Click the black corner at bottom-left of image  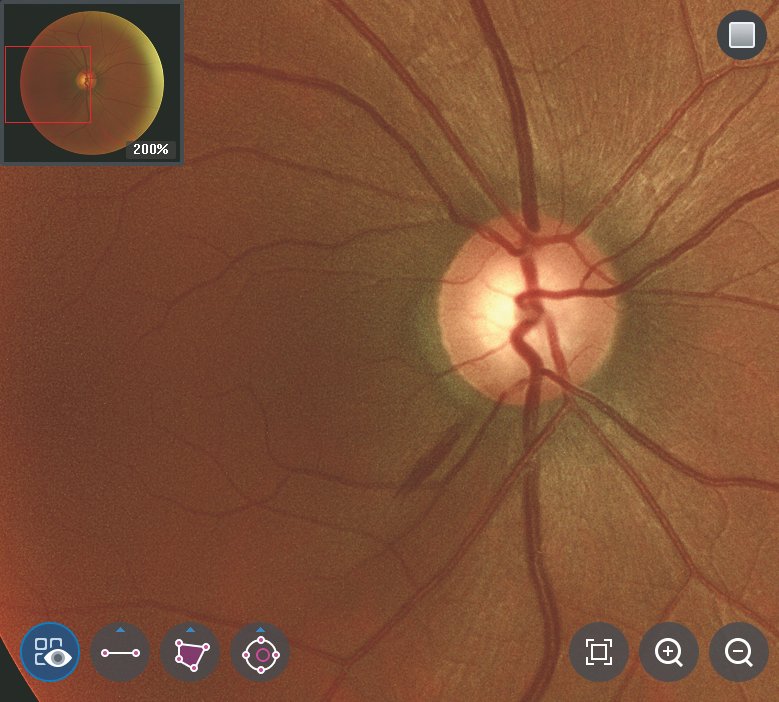(10, 690)
